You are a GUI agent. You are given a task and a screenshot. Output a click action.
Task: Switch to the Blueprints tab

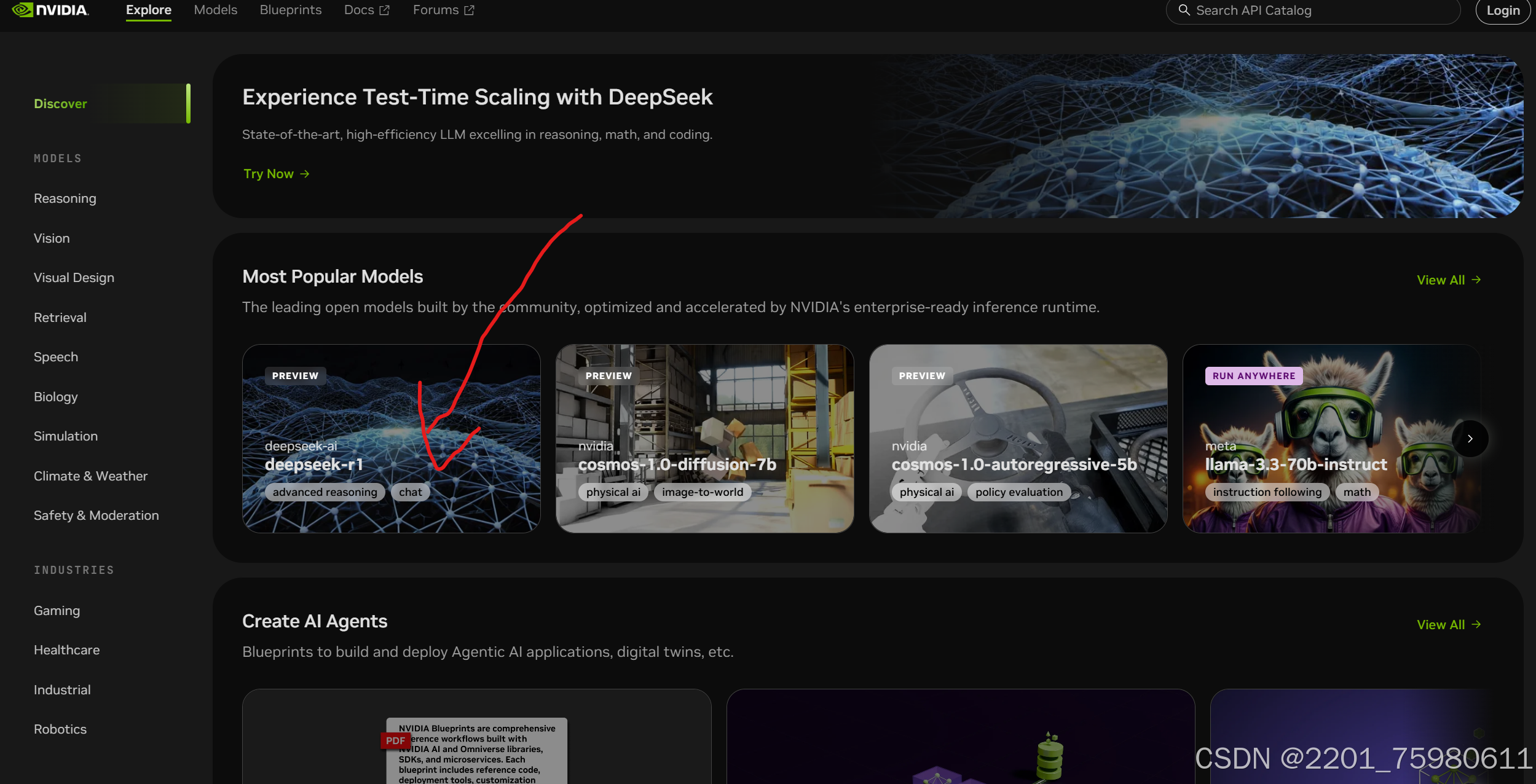(x=290, y=10)
